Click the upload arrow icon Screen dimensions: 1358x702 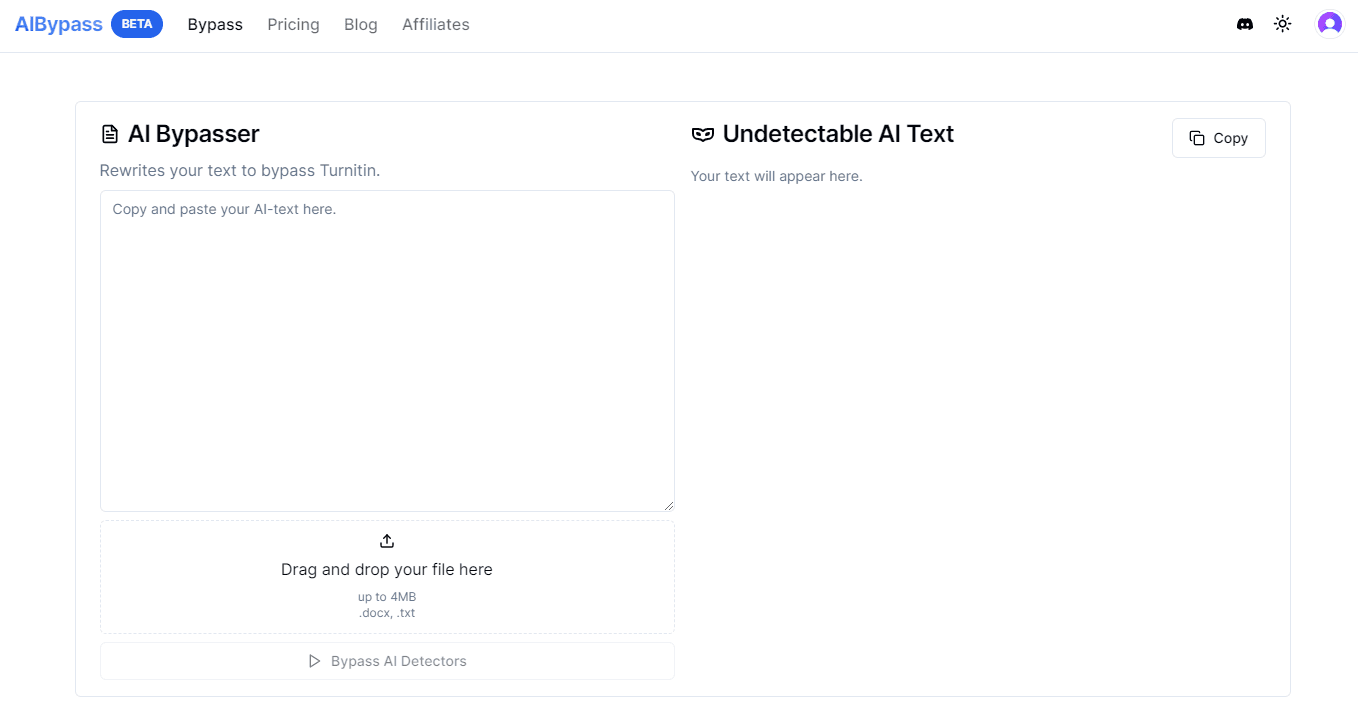pyautogui.click(x=387, y=541)
